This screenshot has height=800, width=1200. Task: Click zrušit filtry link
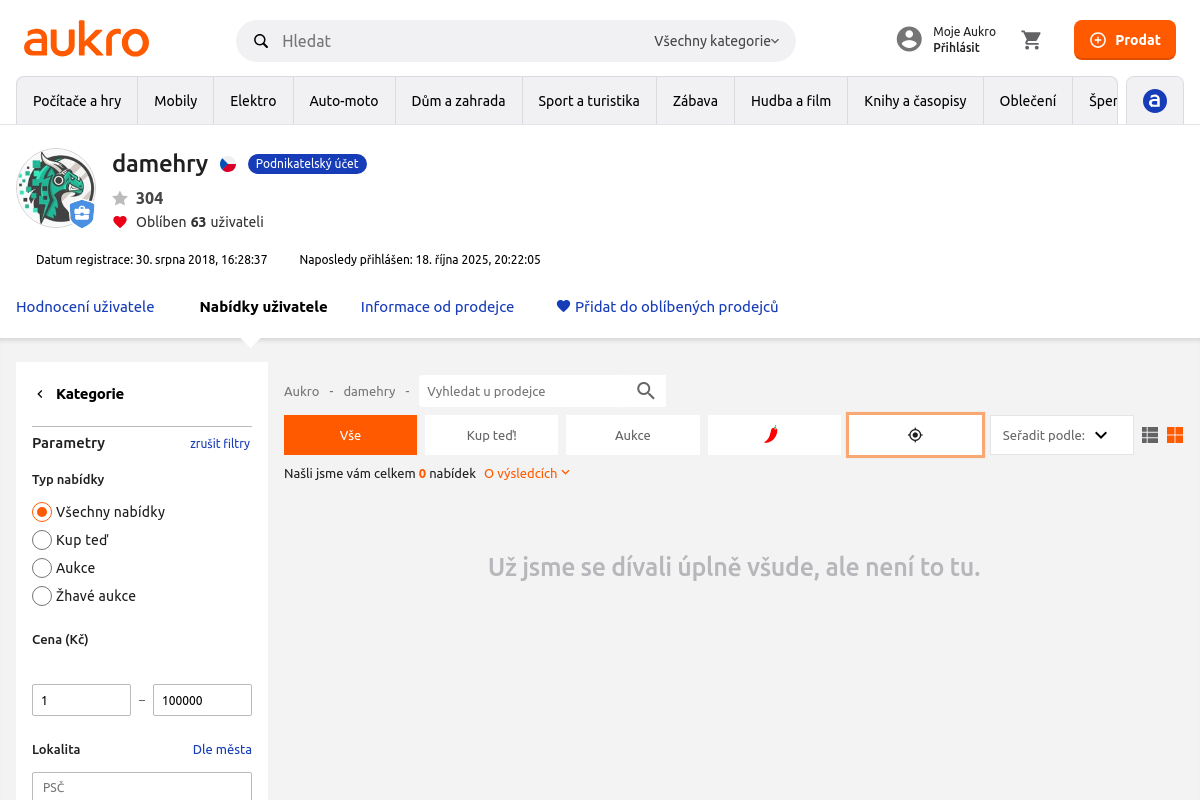220,443
